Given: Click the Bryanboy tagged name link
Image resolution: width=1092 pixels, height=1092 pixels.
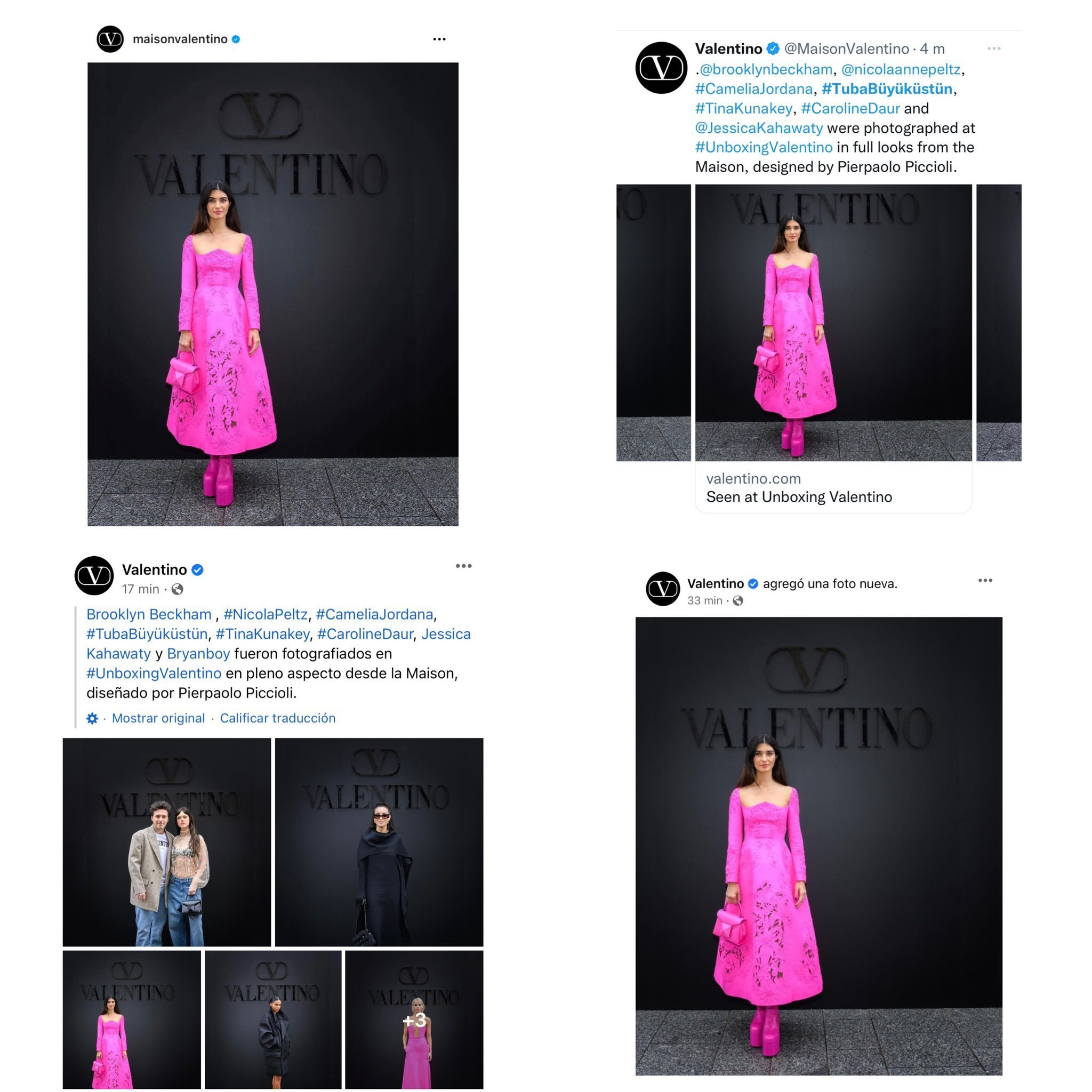Looking at the screenshot, I should coord(198,654).
